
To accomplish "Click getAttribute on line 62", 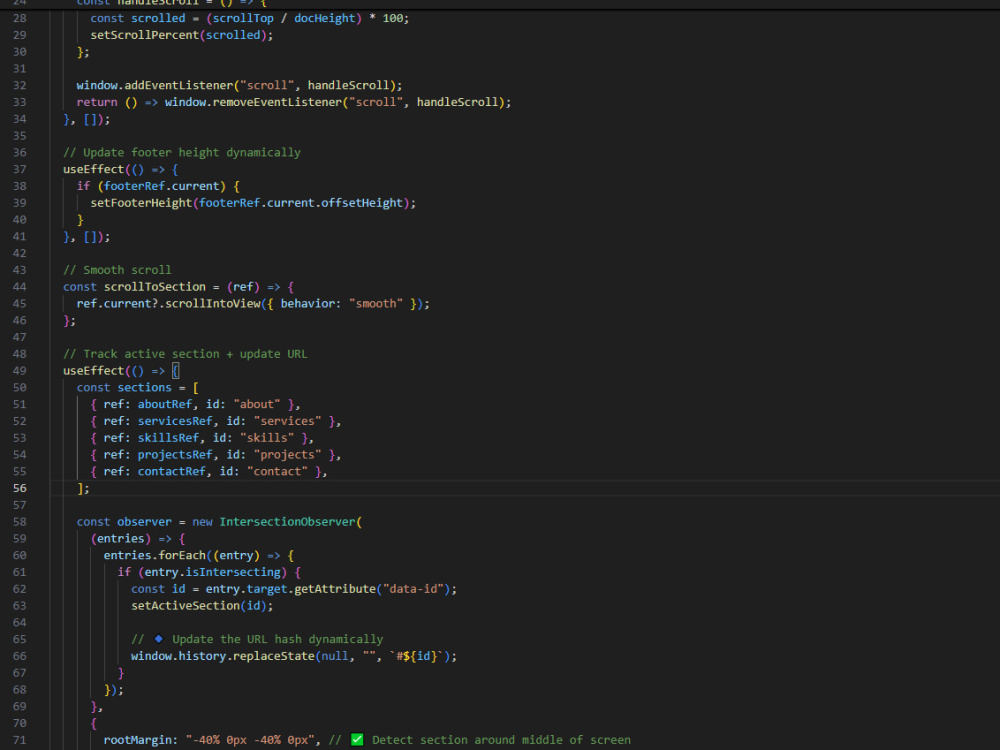I will pyautogui.click(x=335, y=589).
